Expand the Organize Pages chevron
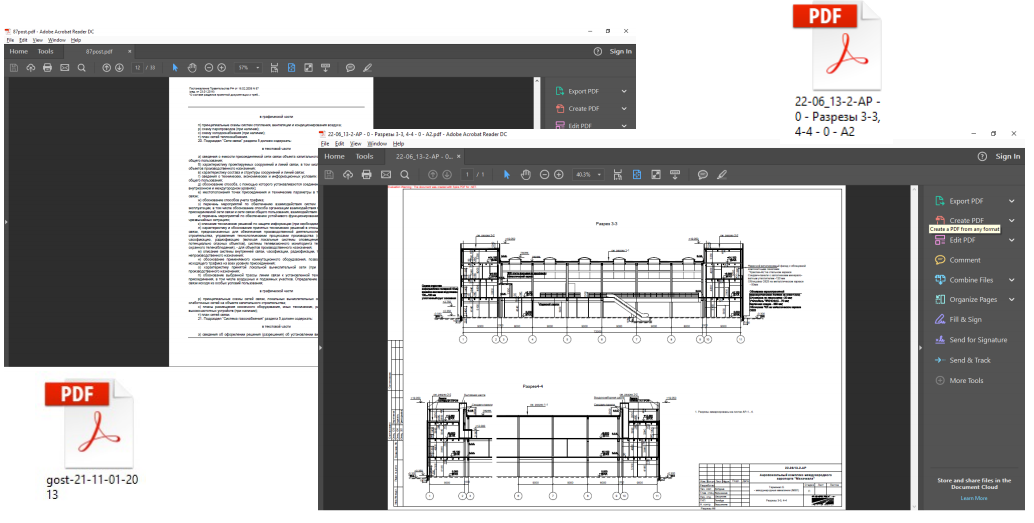This screenshot has height=523, width=1034. [1012, 299]
